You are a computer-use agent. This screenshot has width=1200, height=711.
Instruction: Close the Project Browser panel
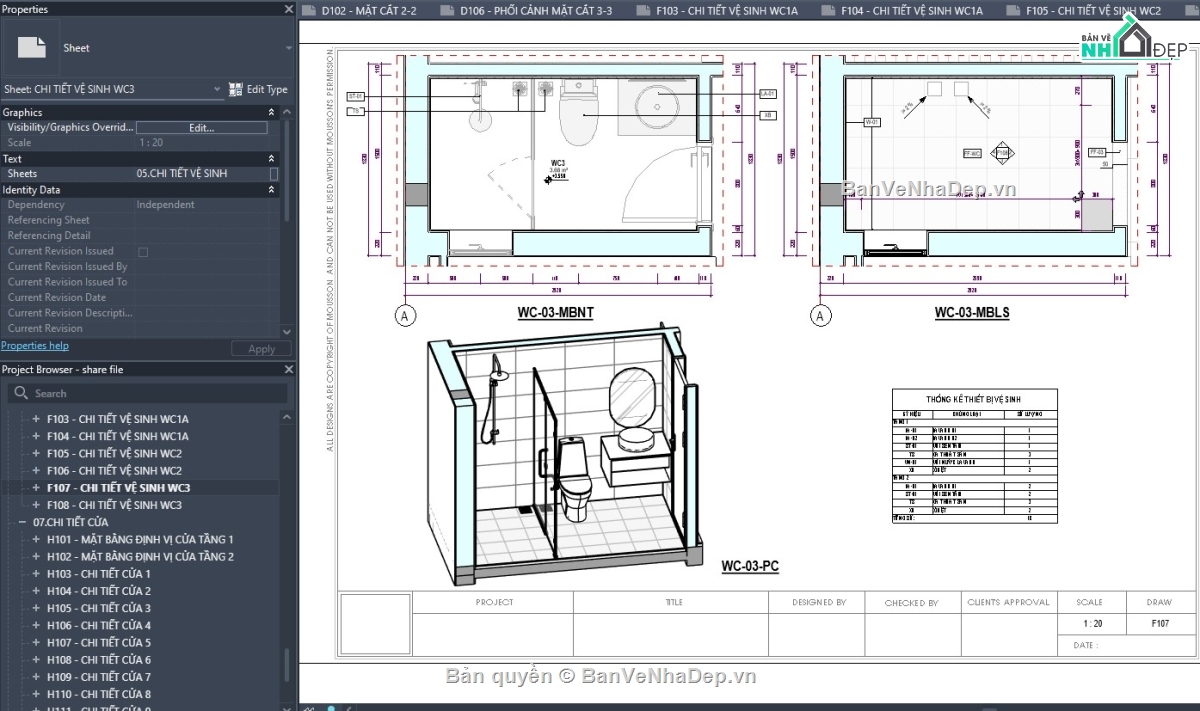pyautogui.click(x=288, y=369)
